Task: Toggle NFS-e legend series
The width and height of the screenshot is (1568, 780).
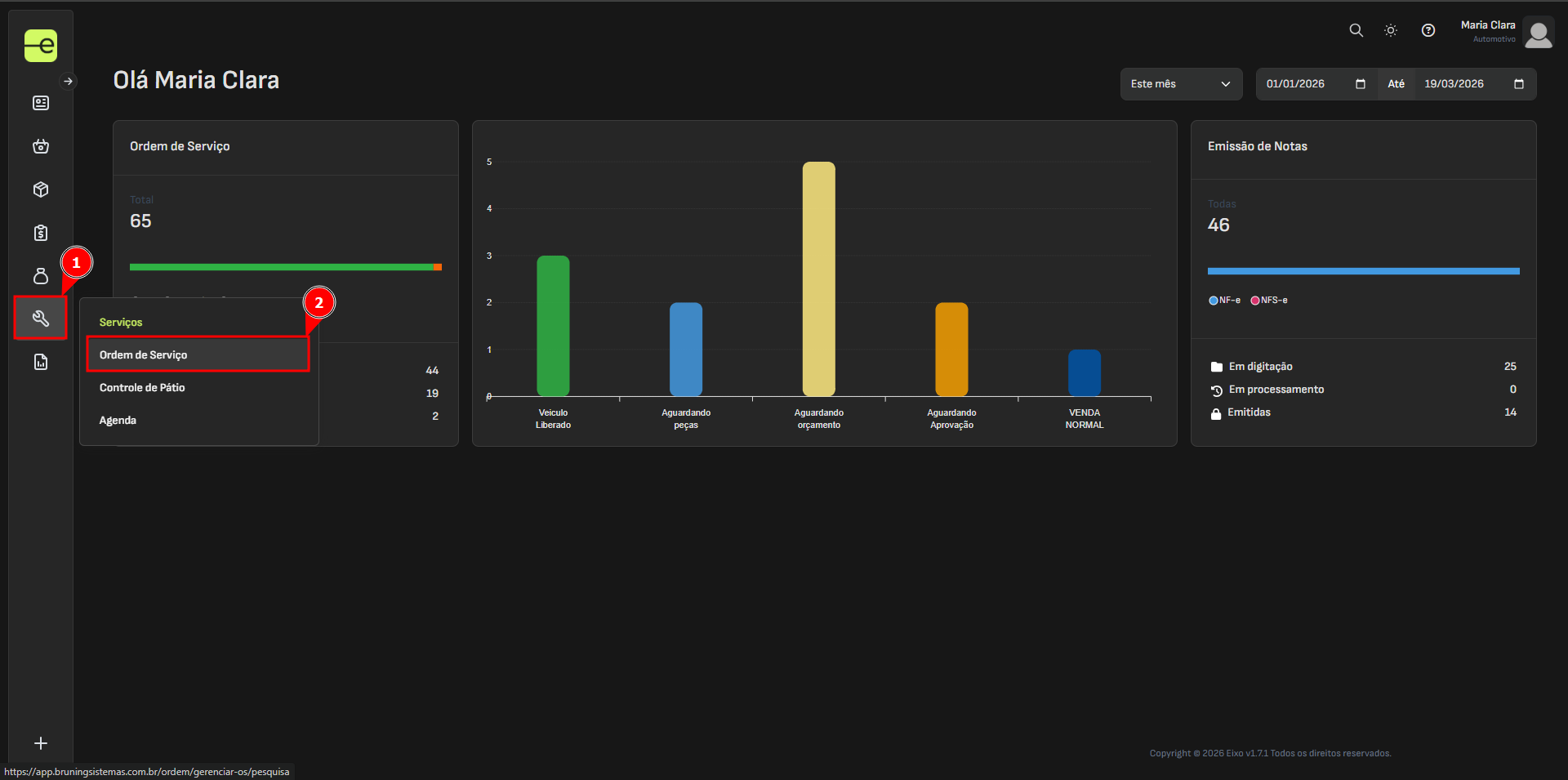Action: [1268, 301]
